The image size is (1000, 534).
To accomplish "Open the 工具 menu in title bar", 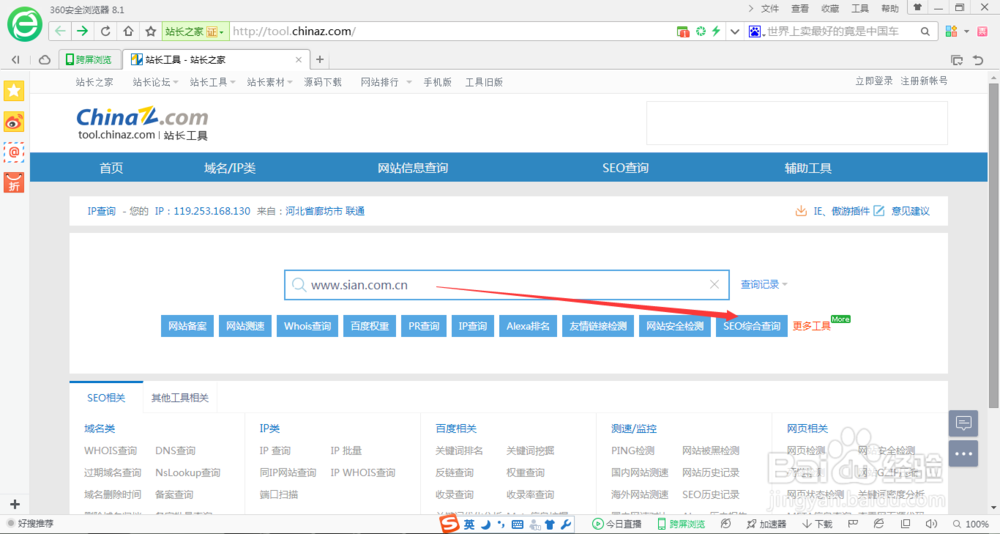I will click(x=860, y=8).
